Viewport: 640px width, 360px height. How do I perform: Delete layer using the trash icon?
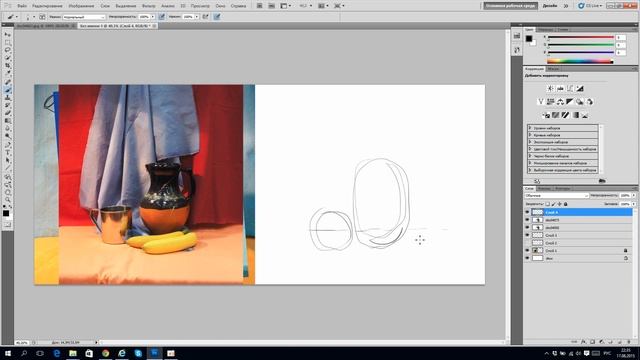click(629, 342)
